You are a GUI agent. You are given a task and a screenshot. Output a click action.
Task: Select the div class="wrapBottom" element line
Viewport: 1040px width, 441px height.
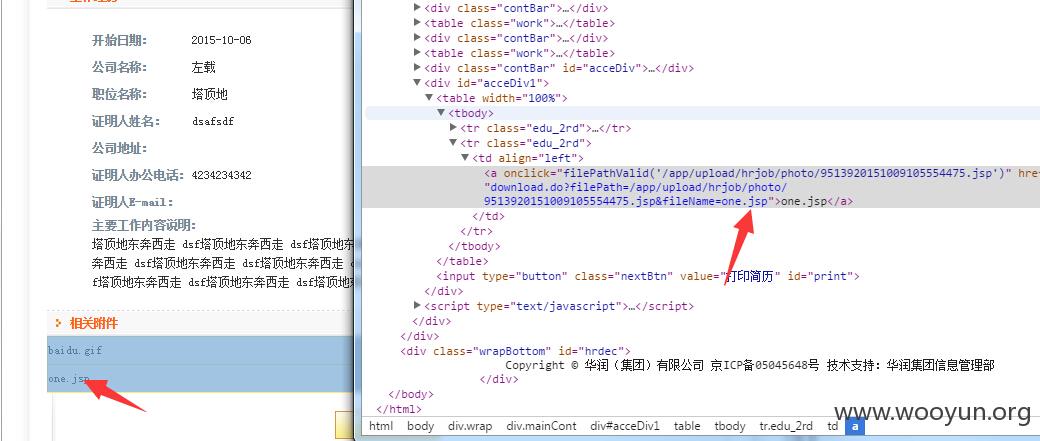coord(515,351)
